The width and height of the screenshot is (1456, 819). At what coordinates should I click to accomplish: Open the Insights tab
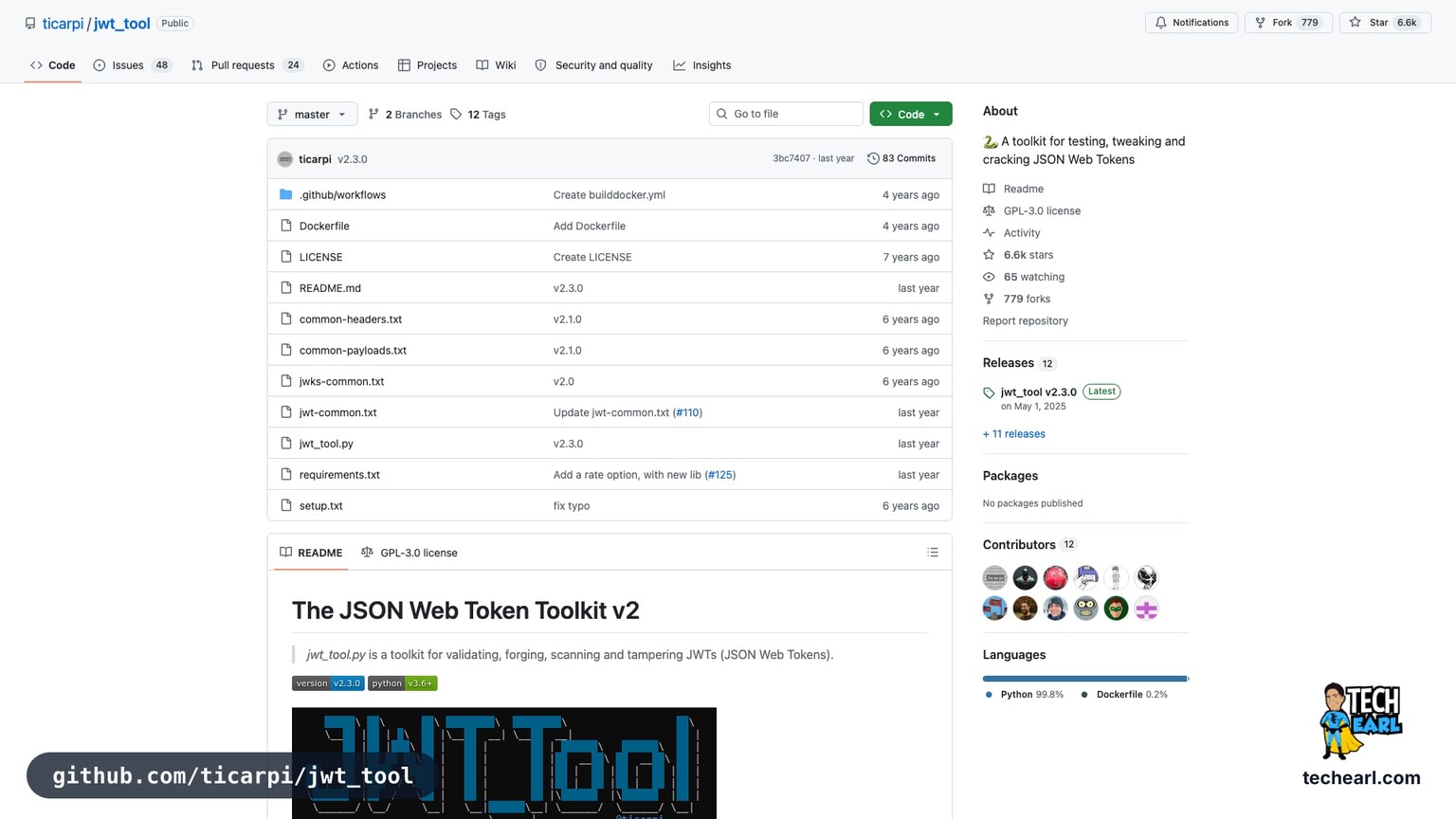pyautogui.click(x=702, y=65)
